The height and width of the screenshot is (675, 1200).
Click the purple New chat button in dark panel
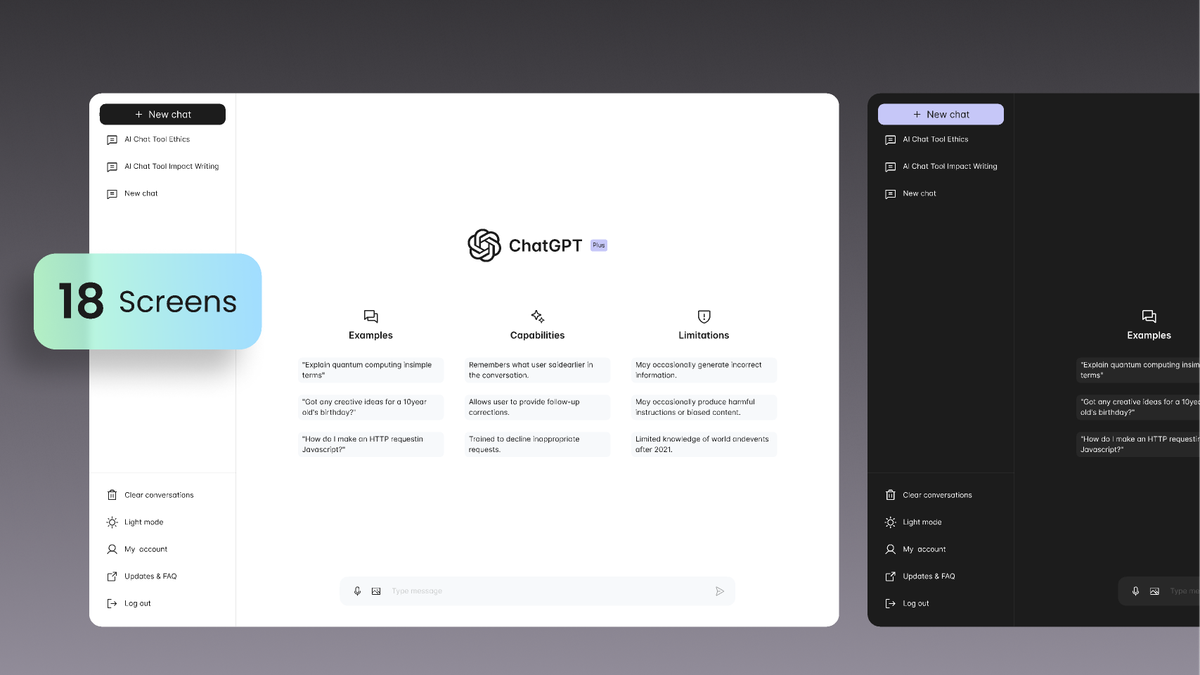tap(940, 114)
